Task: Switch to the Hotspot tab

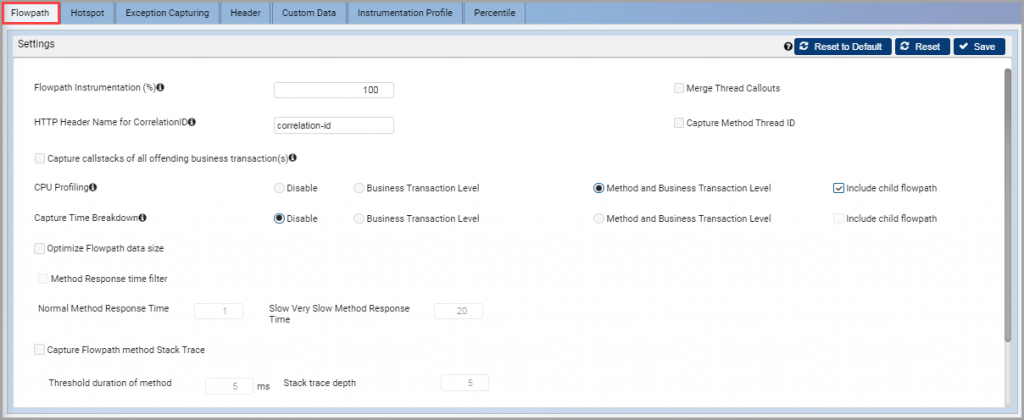Action: (88, 12)
